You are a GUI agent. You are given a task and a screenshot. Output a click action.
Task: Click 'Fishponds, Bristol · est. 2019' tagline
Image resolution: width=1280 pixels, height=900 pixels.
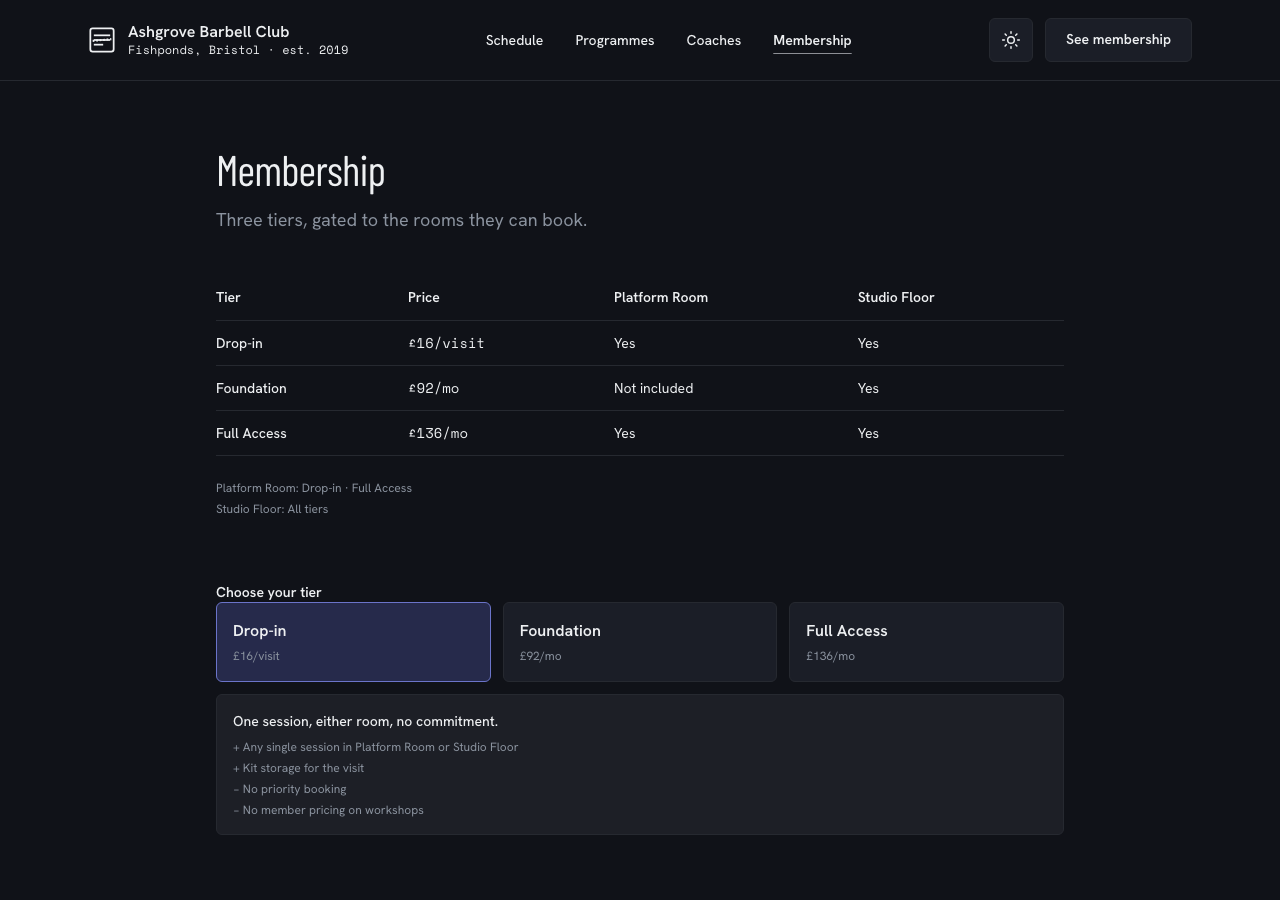(238, 50)
